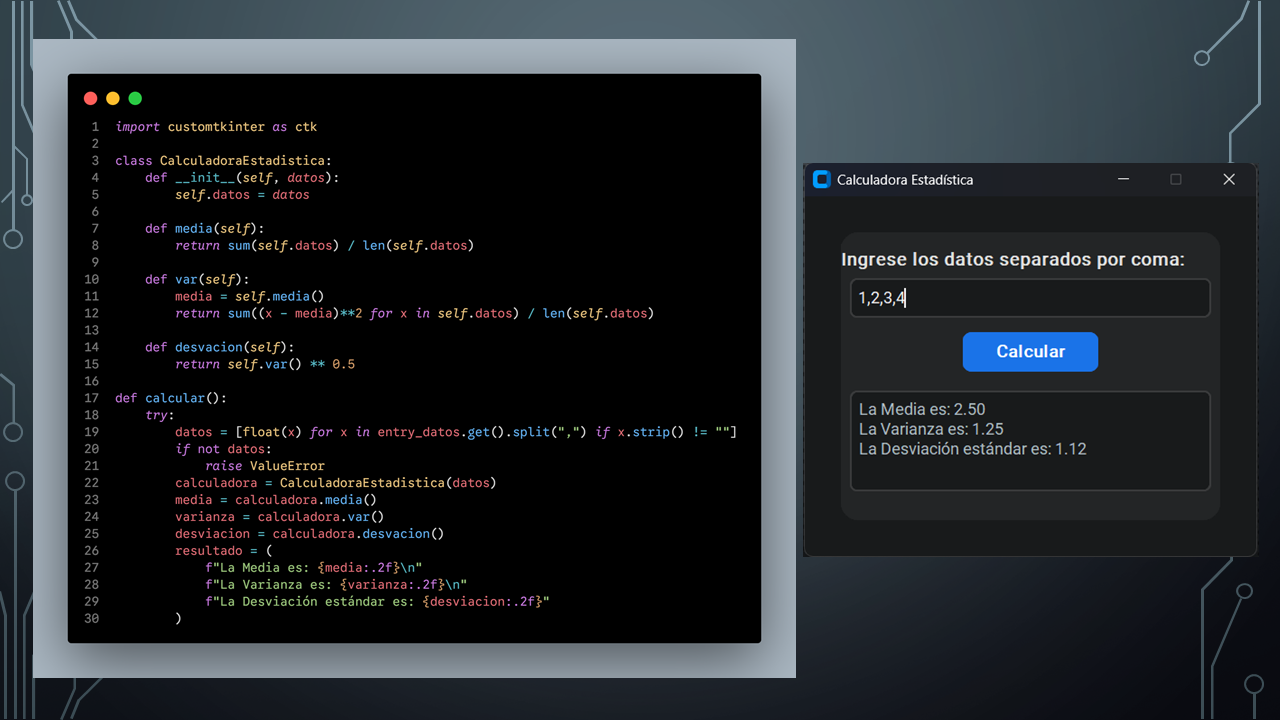Click the Calculadora Estadística app icon

[821, 180]
